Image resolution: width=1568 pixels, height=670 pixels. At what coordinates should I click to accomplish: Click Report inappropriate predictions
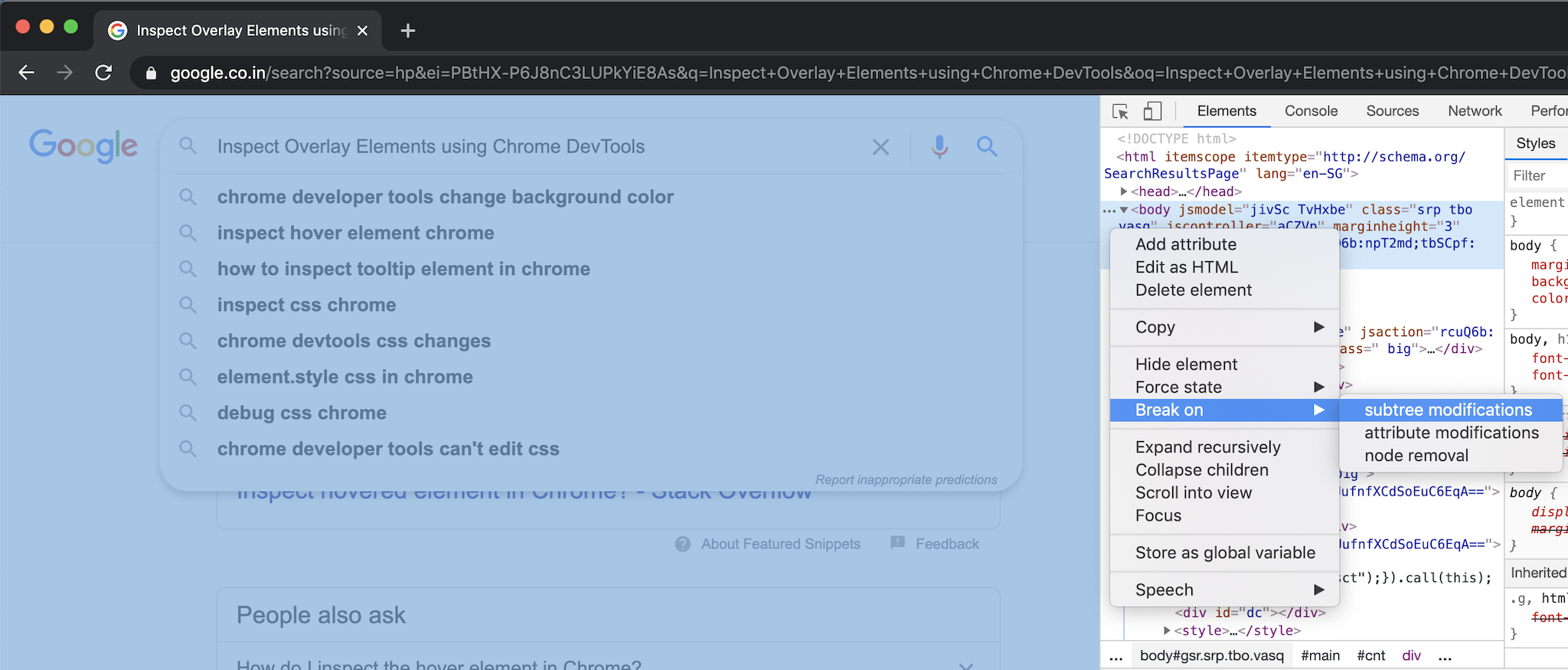[906, 479]
